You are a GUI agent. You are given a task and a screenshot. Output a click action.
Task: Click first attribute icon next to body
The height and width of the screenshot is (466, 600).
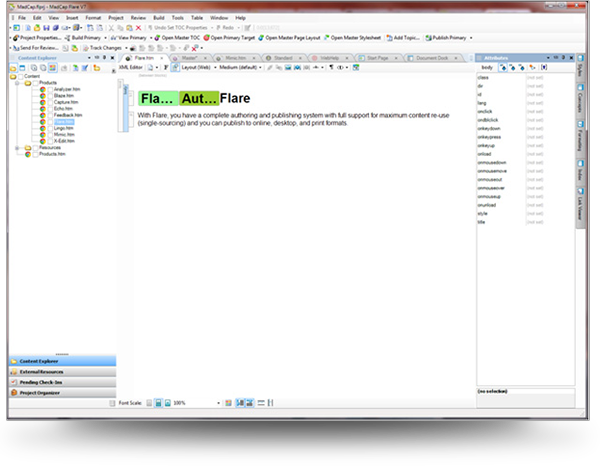click(x=503, y=67)
